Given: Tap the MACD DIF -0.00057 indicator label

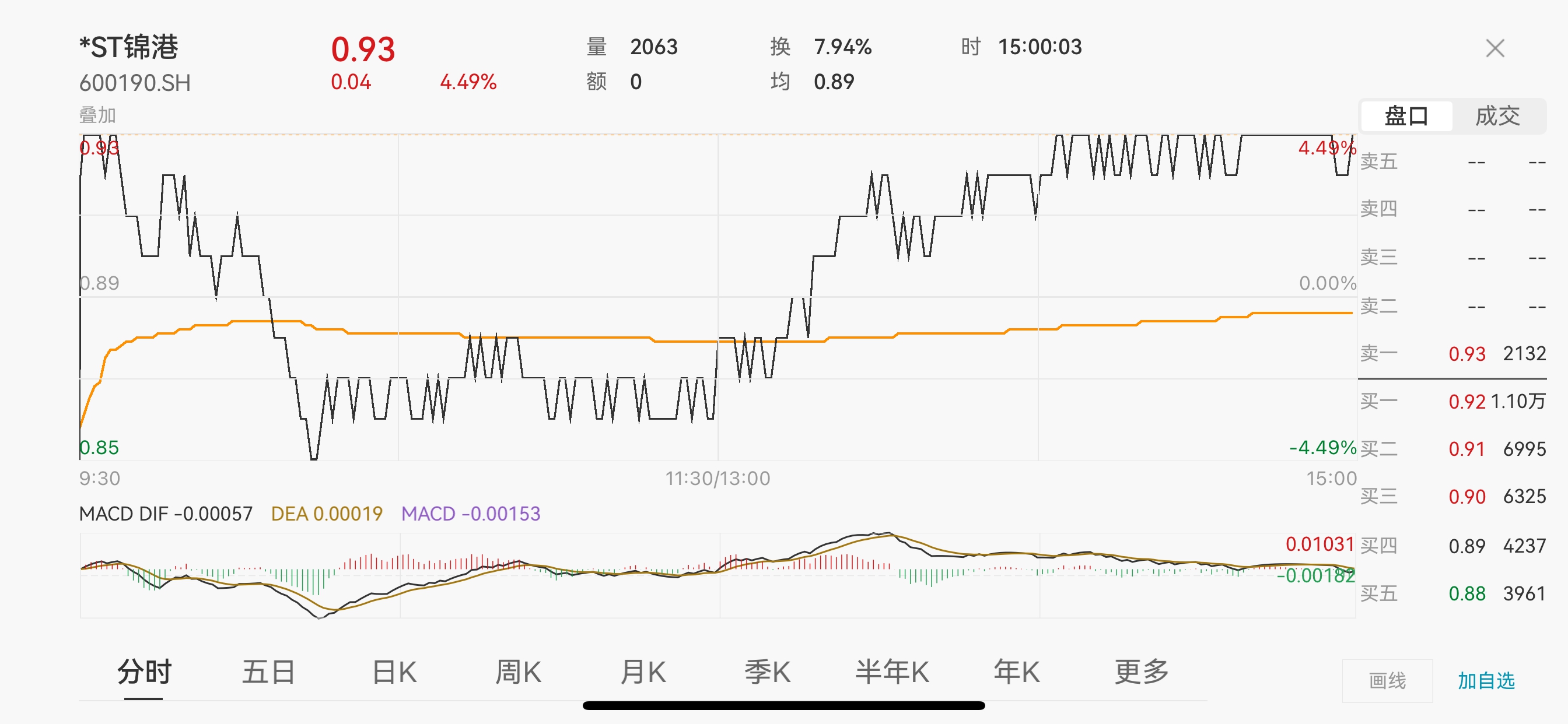Looking at the screenshot, I should pyautogui.click(x=166, y=514).
